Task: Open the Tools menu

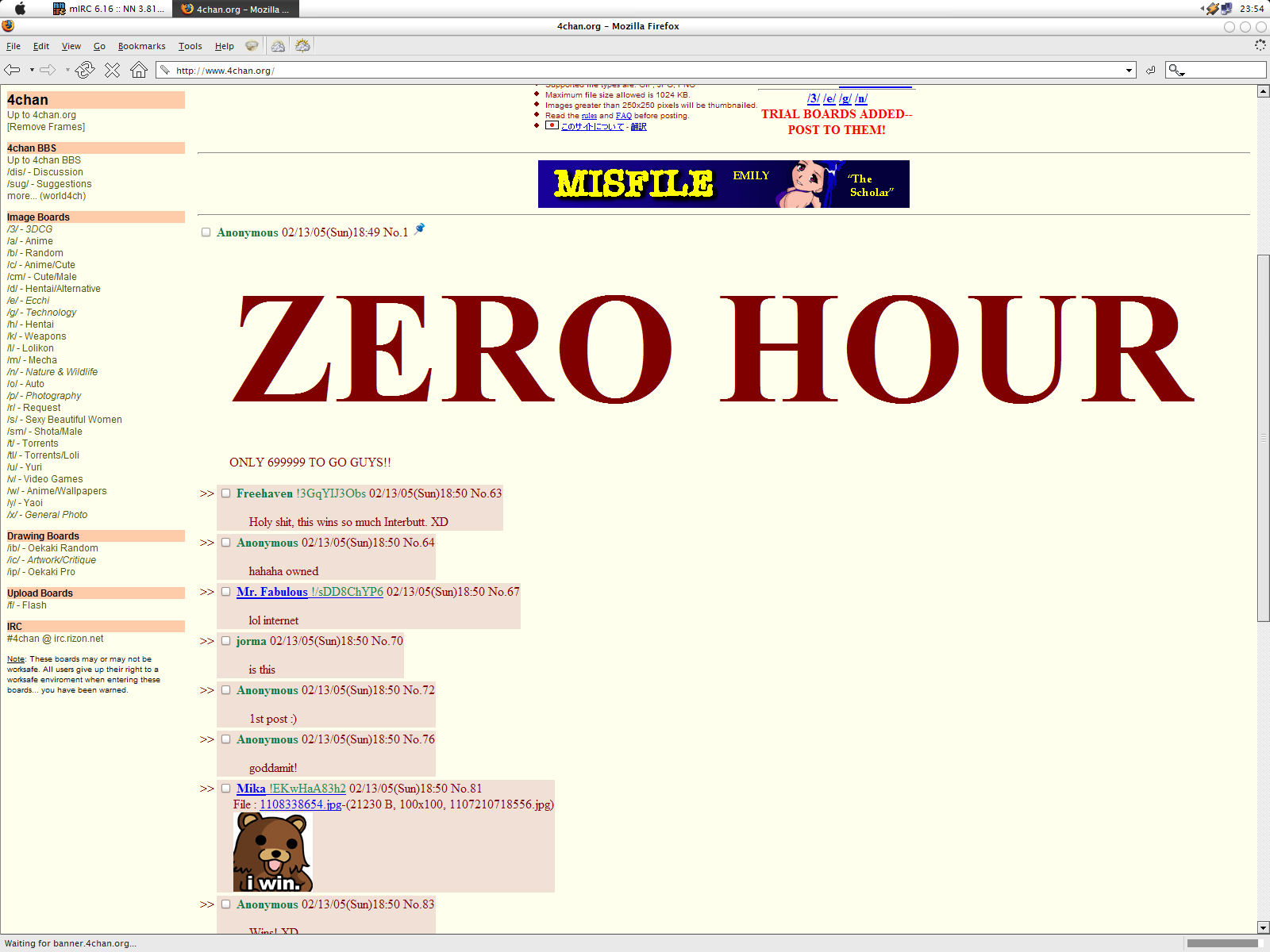Action: tap(190, 46)
